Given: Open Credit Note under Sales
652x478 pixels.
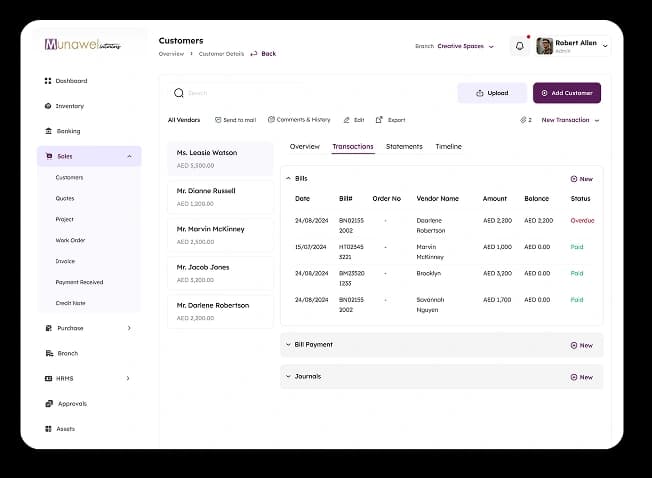Looking at the screenshot, I should [70, 303].
